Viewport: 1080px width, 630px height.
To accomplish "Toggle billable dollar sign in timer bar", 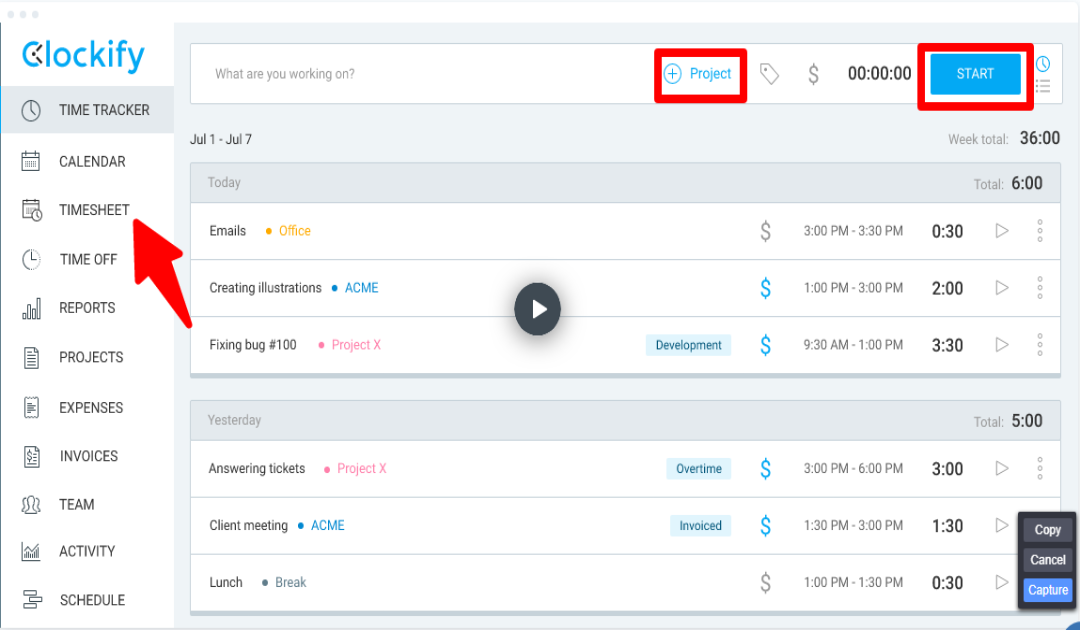I will [813, 74].
